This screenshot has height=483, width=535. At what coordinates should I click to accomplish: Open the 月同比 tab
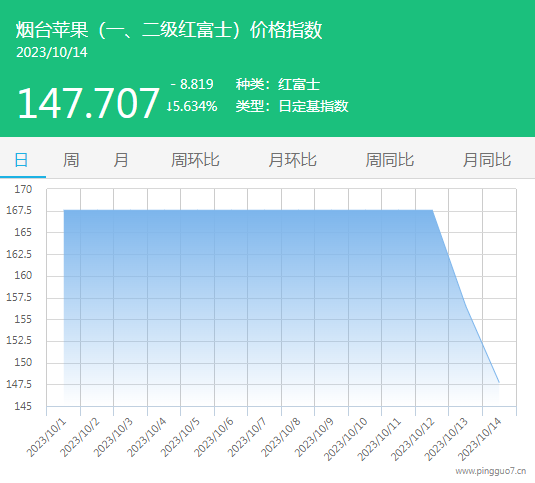click(x=487, y=160)
